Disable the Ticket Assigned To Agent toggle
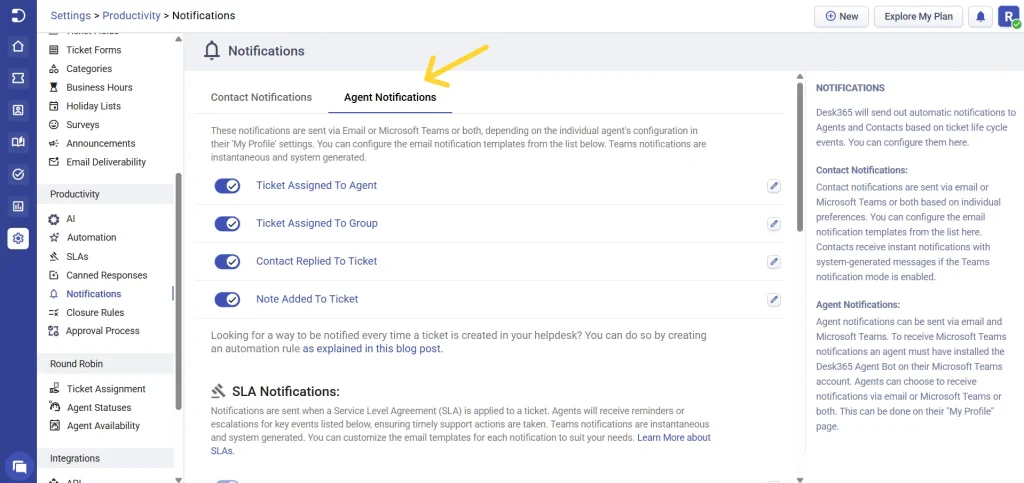The image size is (1024, 483). tap(227, 186)
